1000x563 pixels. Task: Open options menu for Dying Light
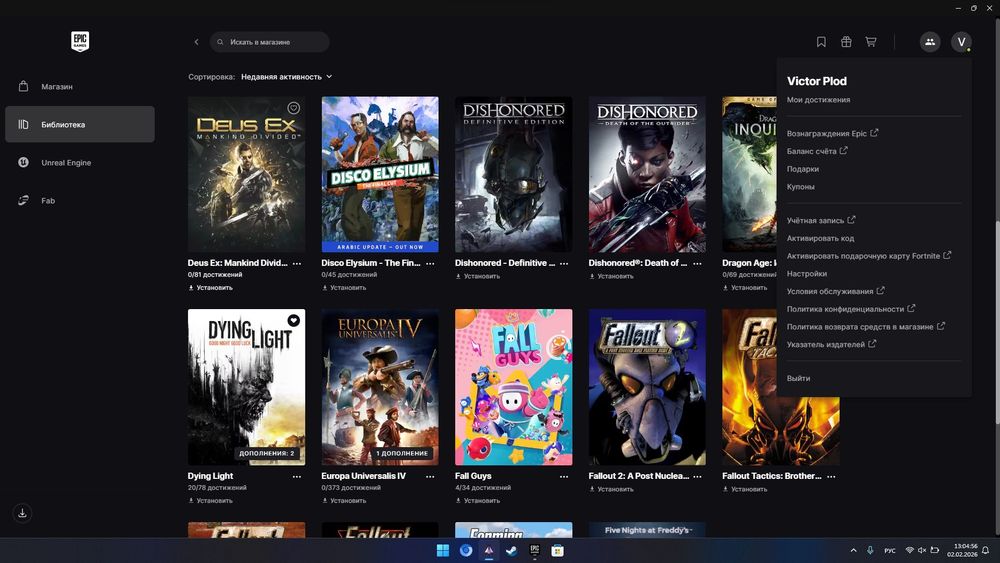(297, 476)
